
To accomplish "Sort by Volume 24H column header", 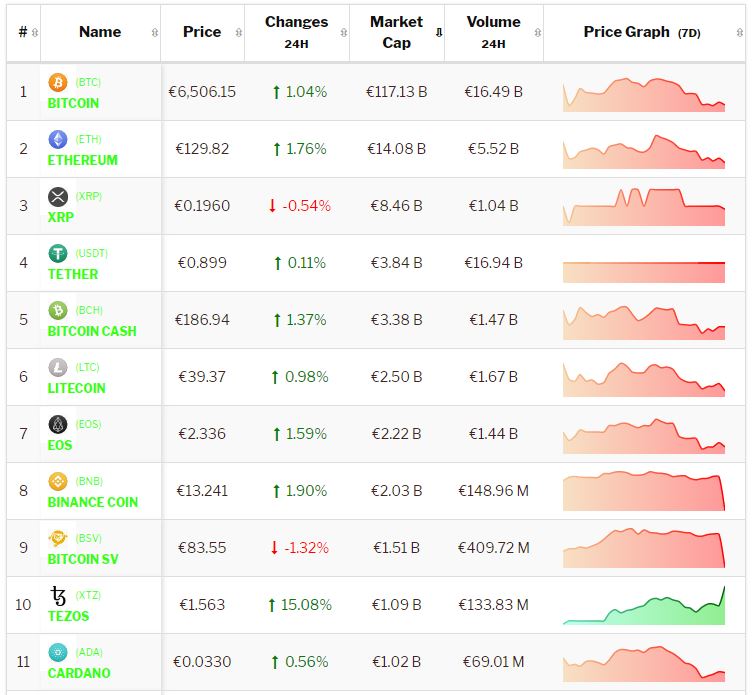I will pyautogui.click(x=493, y=32).
